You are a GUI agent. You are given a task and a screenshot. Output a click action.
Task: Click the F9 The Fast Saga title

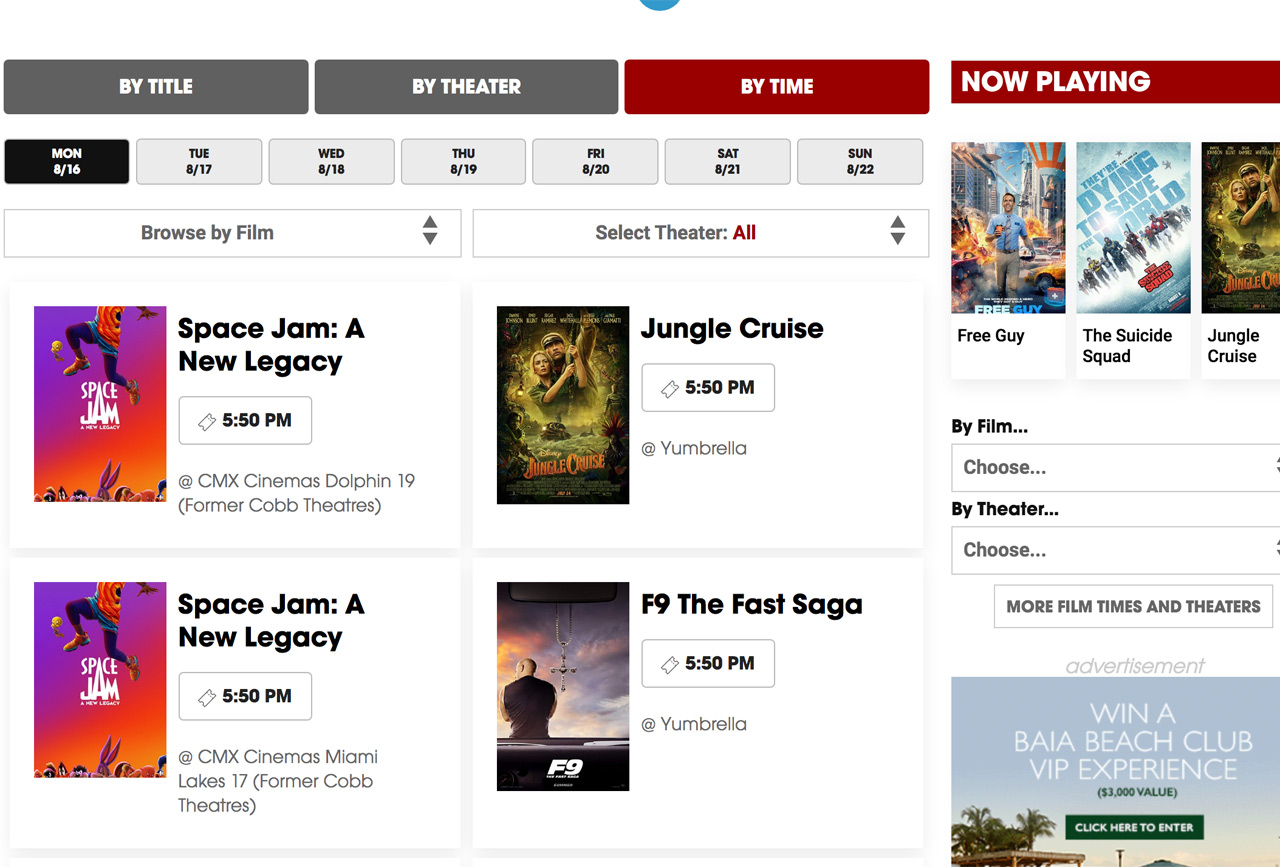click(751, 605)
